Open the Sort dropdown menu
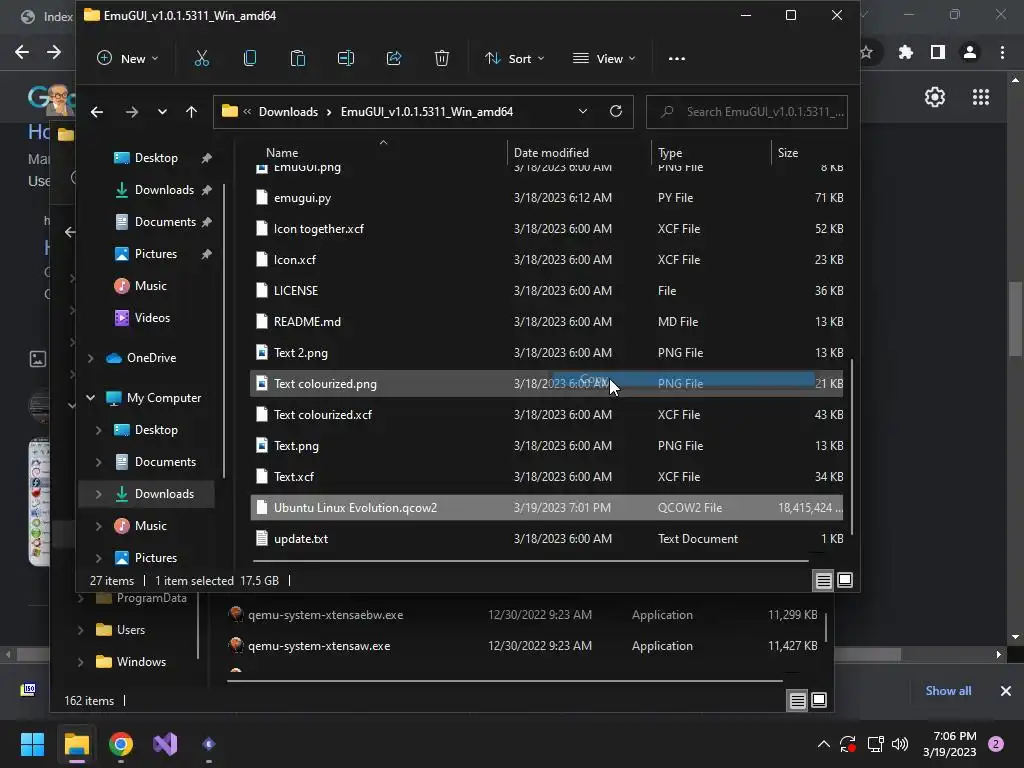Image resolution: width=1024 pixels, height=768 pixels. 514,59
